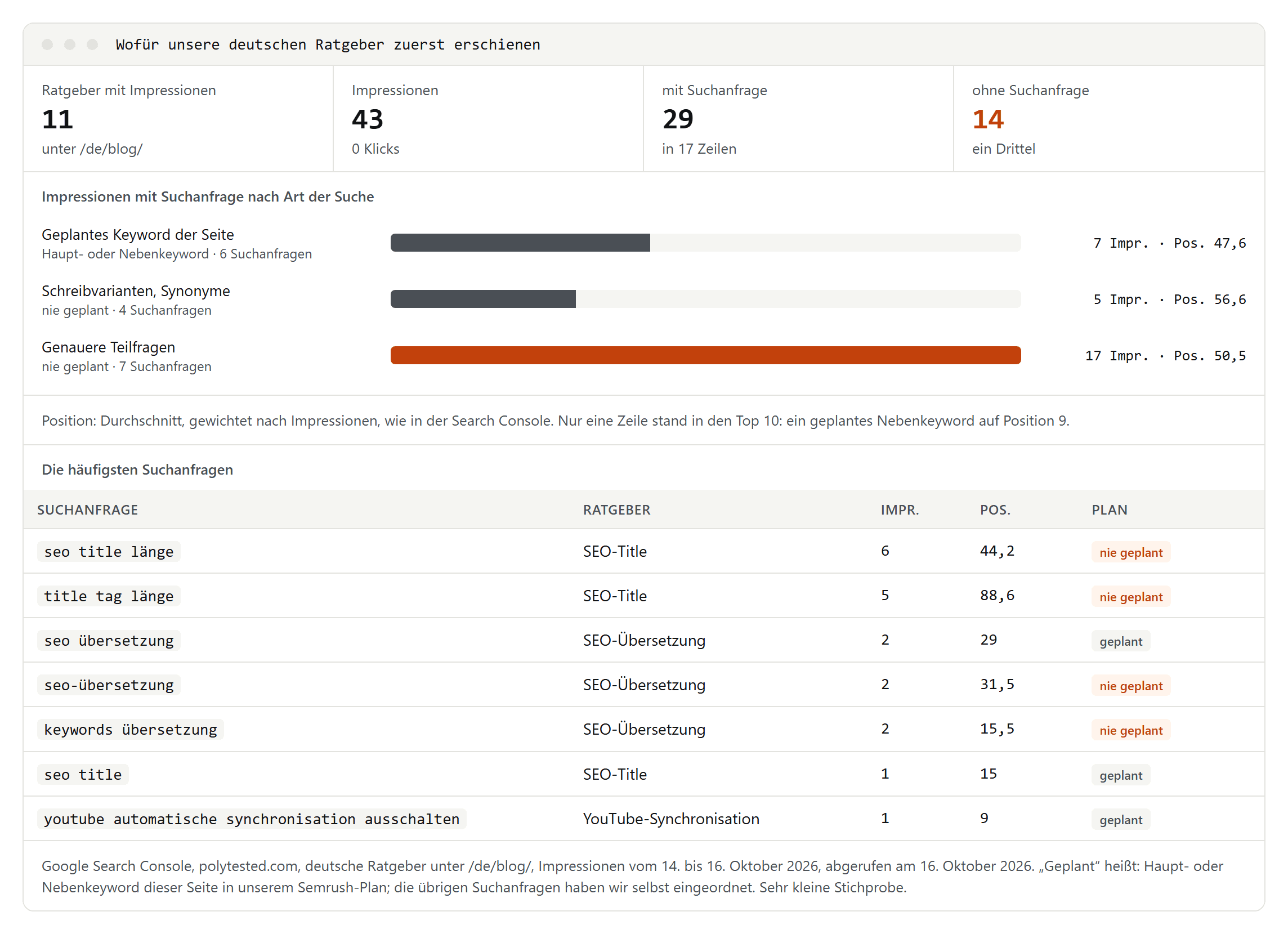
Task: Click the 'Genauere Teilfragen' label
Action: click(109, 347)
